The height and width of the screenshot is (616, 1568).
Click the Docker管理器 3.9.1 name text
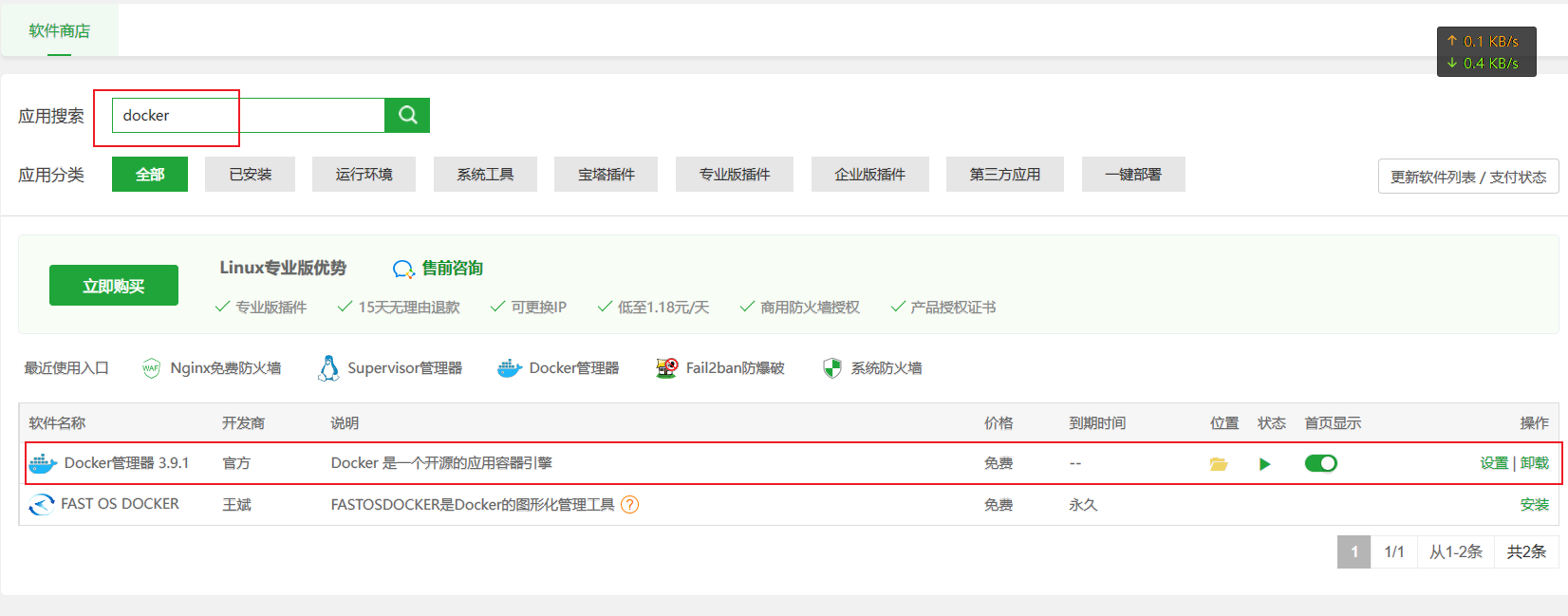point(127,463)
